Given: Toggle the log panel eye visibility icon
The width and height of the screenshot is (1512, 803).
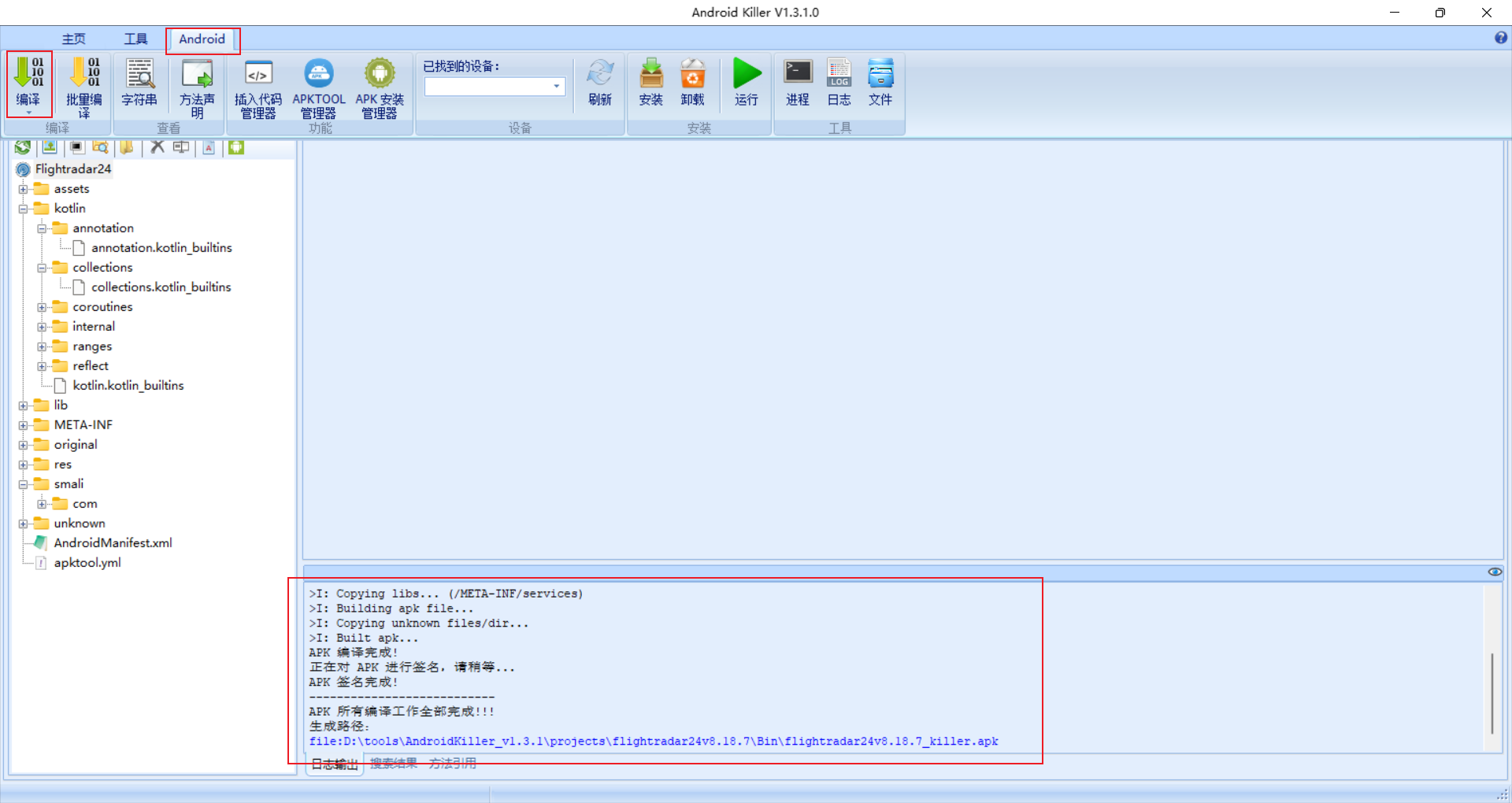Looking at the screenshot, I should (1495, 572).
